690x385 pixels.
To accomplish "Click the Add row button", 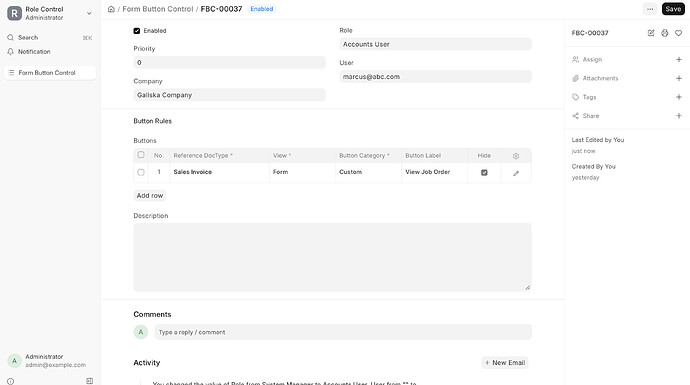I will (150, 195).
